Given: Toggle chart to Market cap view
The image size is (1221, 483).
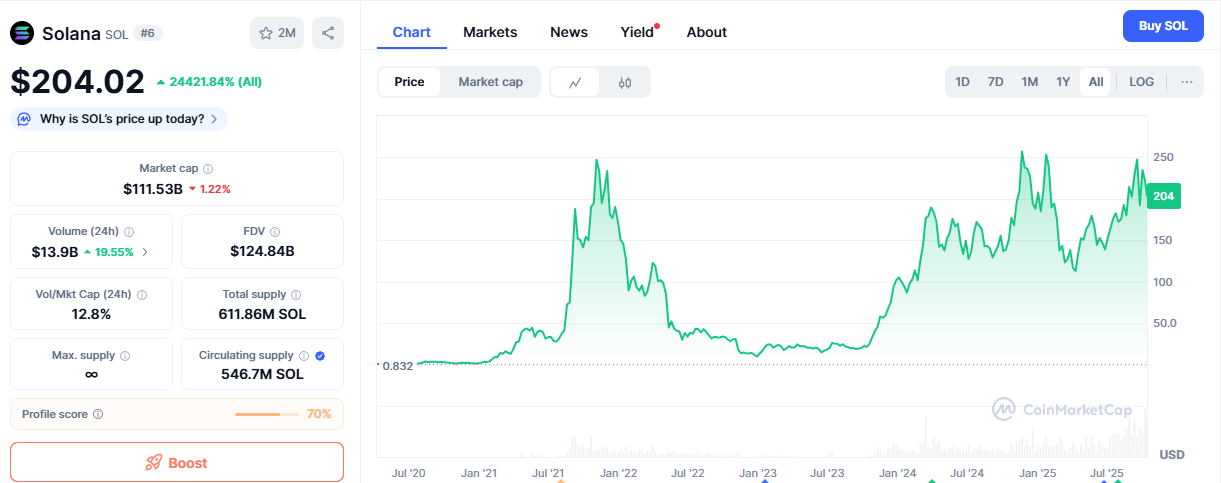Looking at the screenshot, I should (490, 82).
